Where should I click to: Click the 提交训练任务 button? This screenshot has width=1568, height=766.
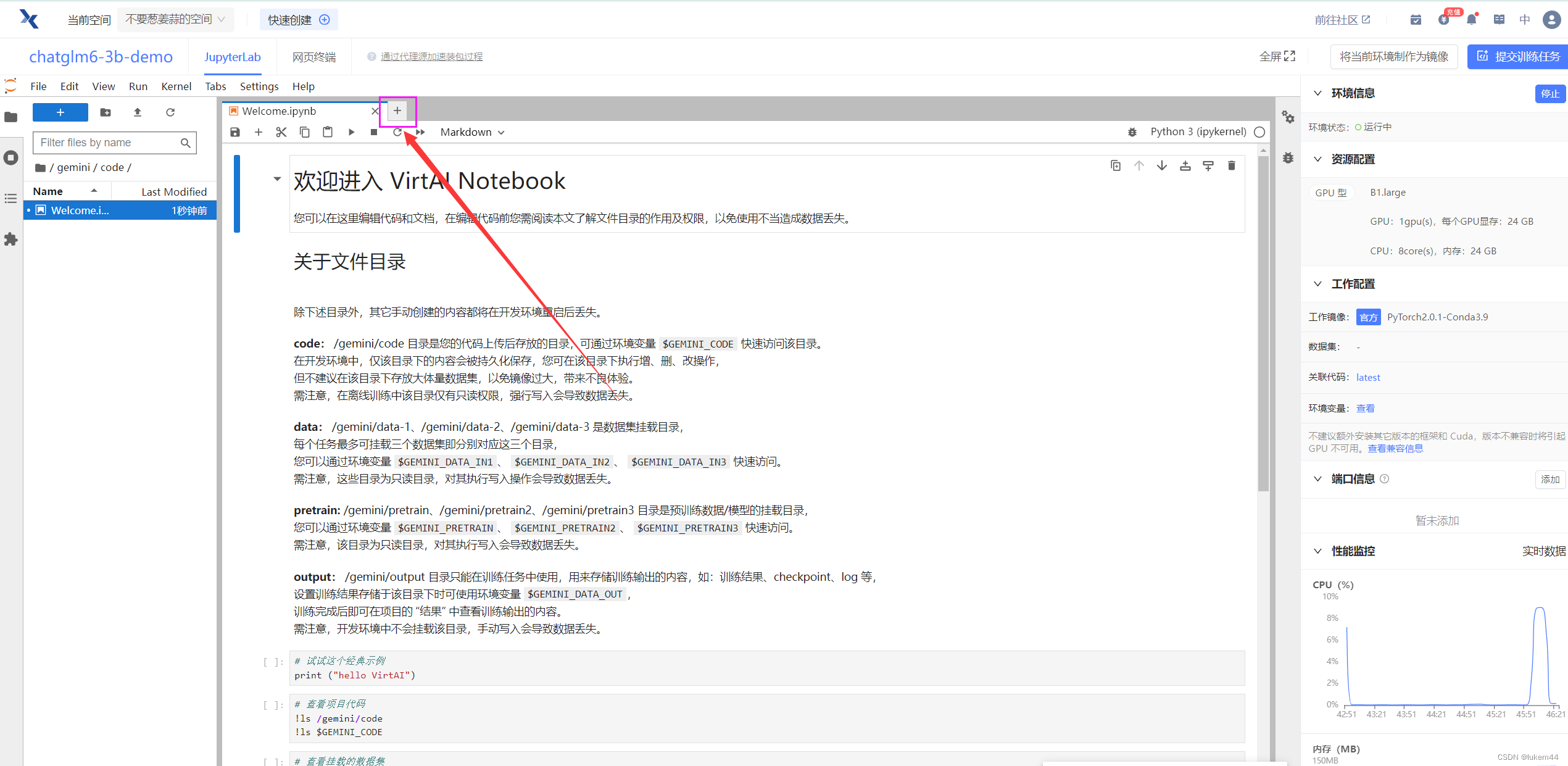pyautogui.click(x=1518, y=57)
